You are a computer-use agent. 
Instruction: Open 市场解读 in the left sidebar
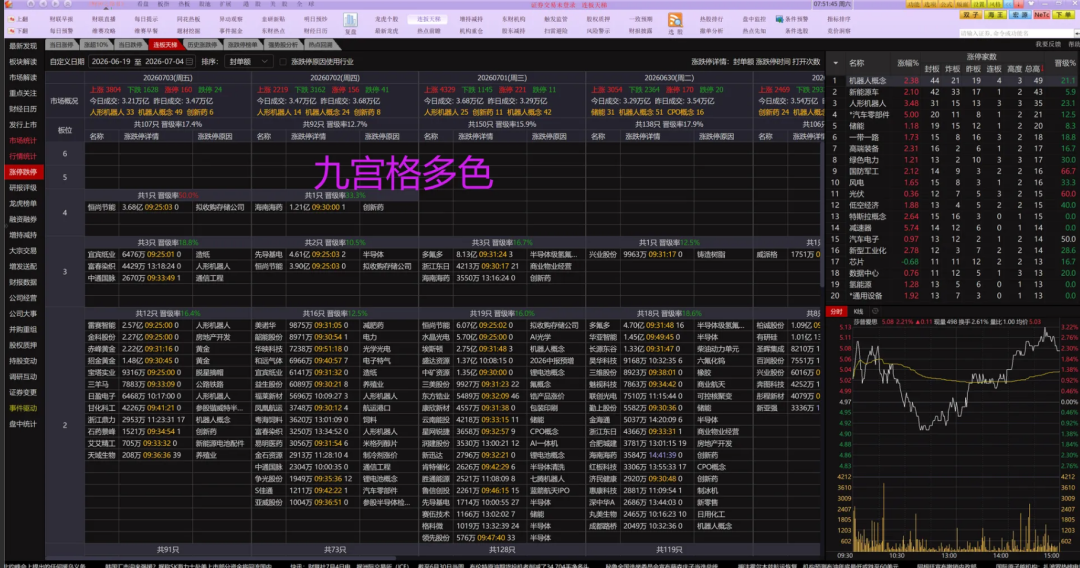[x=23, y=78]
